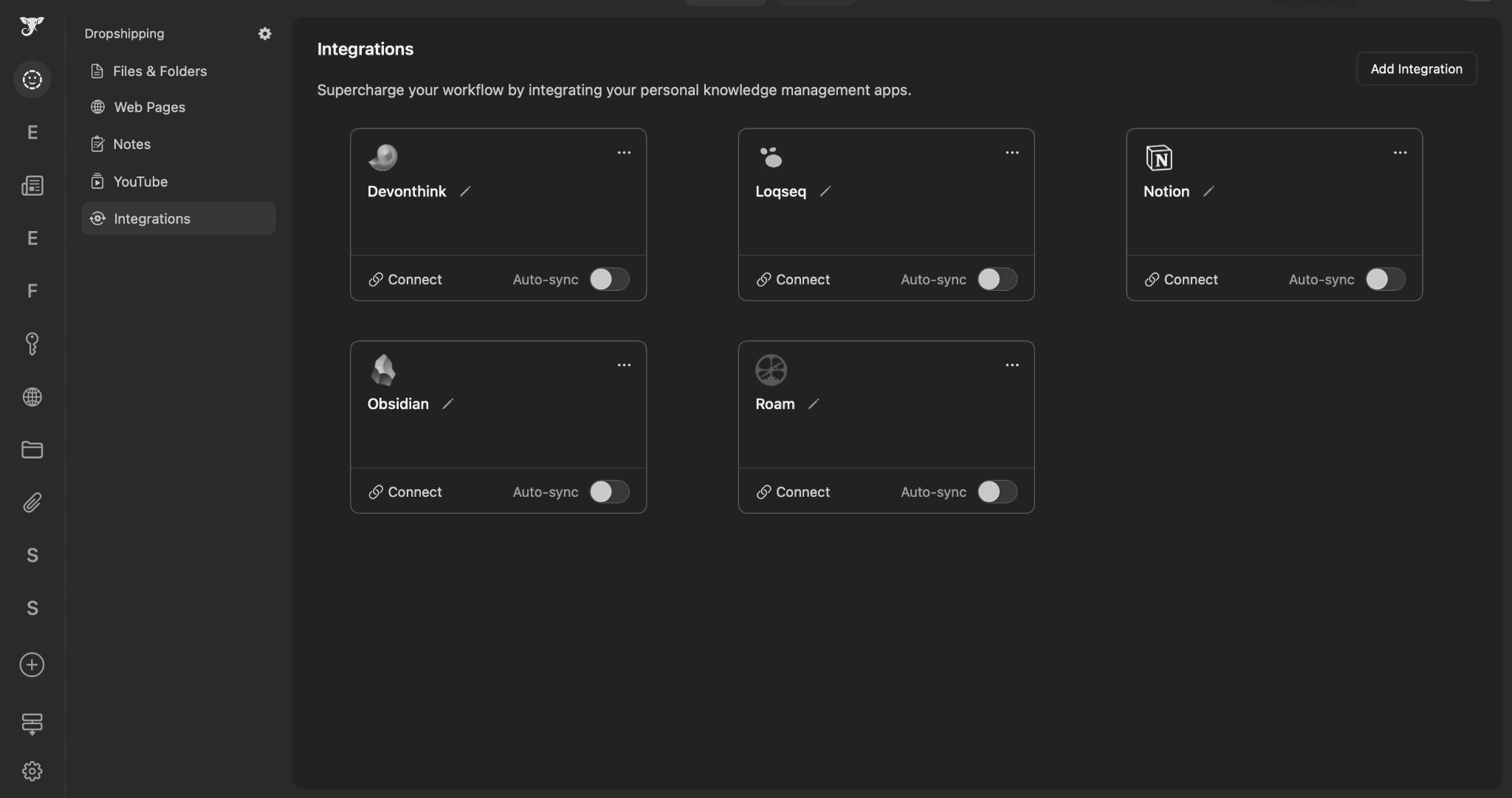Open the highlighted workspace avatar icon
Screen dimensions: 1512x798
32,79
